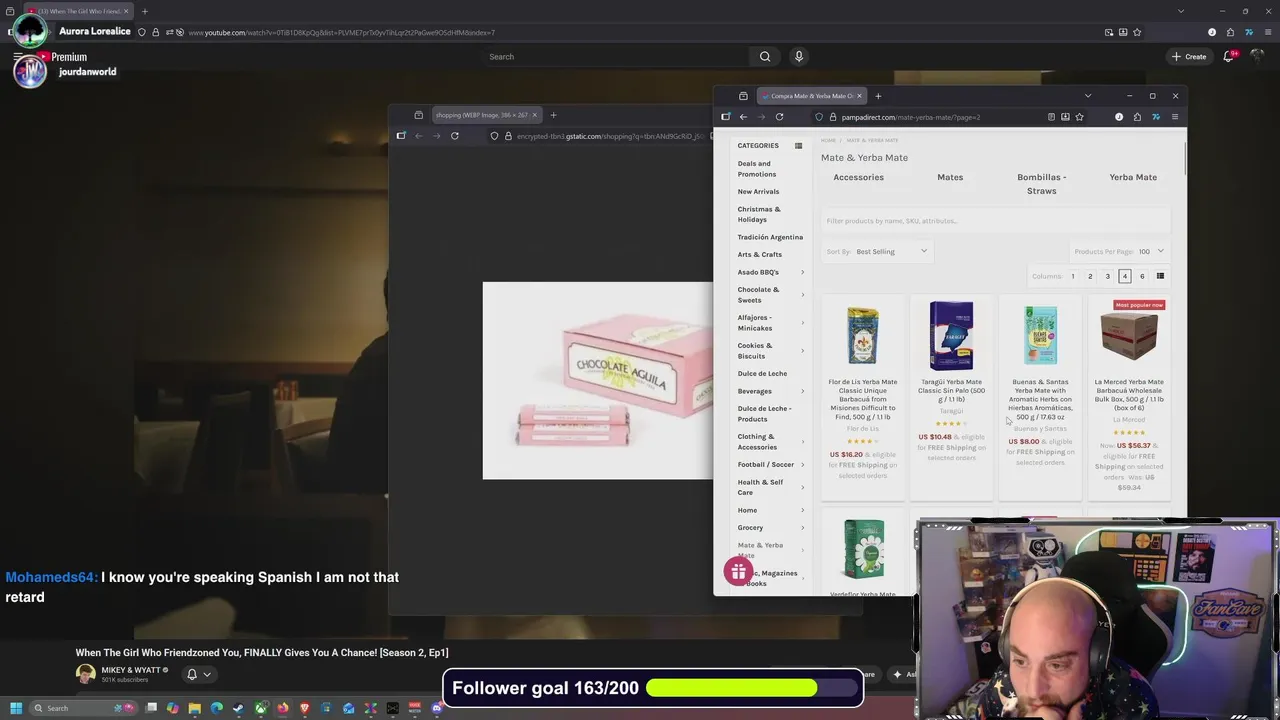Select the 4 columns layout option
1280x720 pixels.
pos(1124,276)
